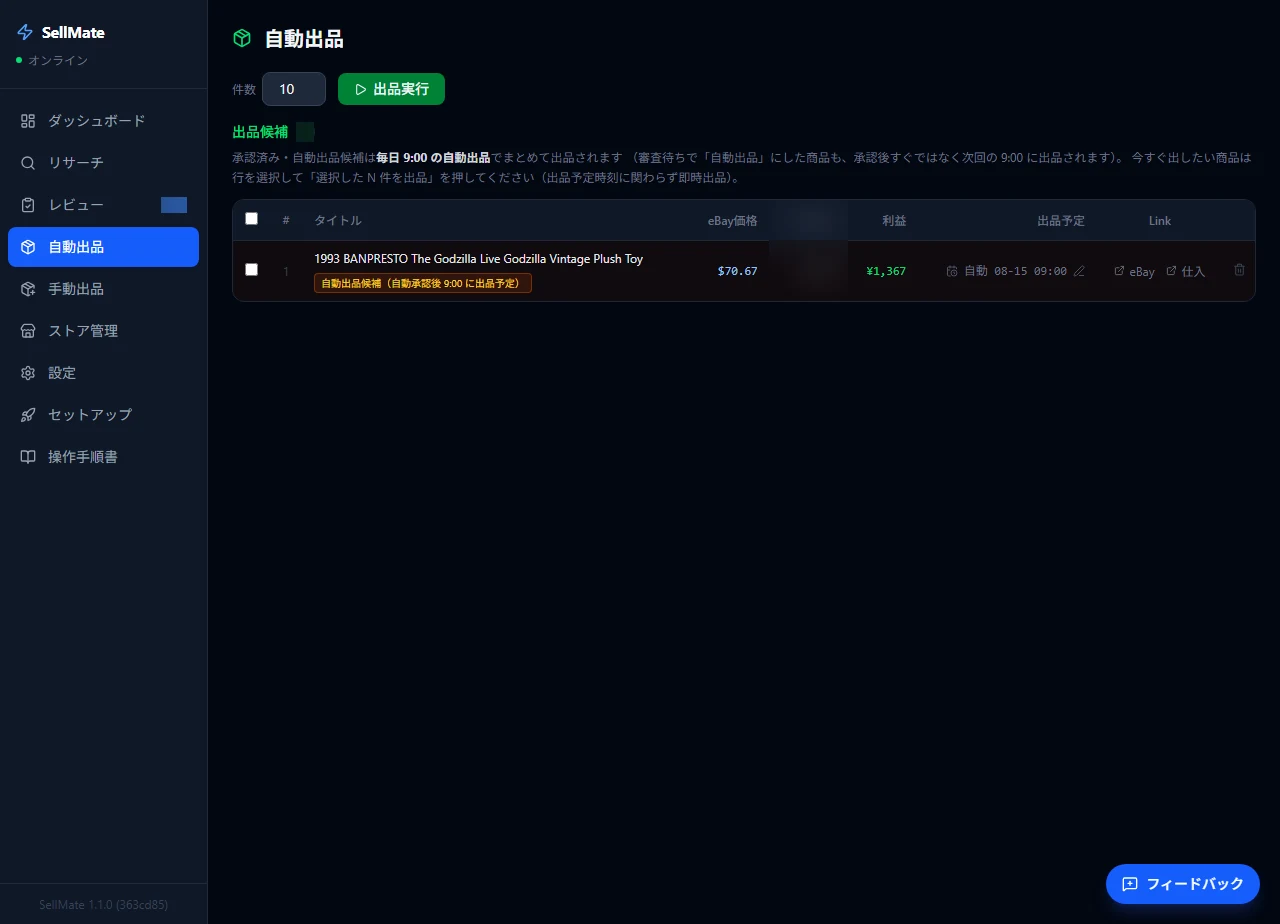The width and height of the screenshot is (1280, 924).
Task: Open the eBay external link
Action: (1135, 272)
